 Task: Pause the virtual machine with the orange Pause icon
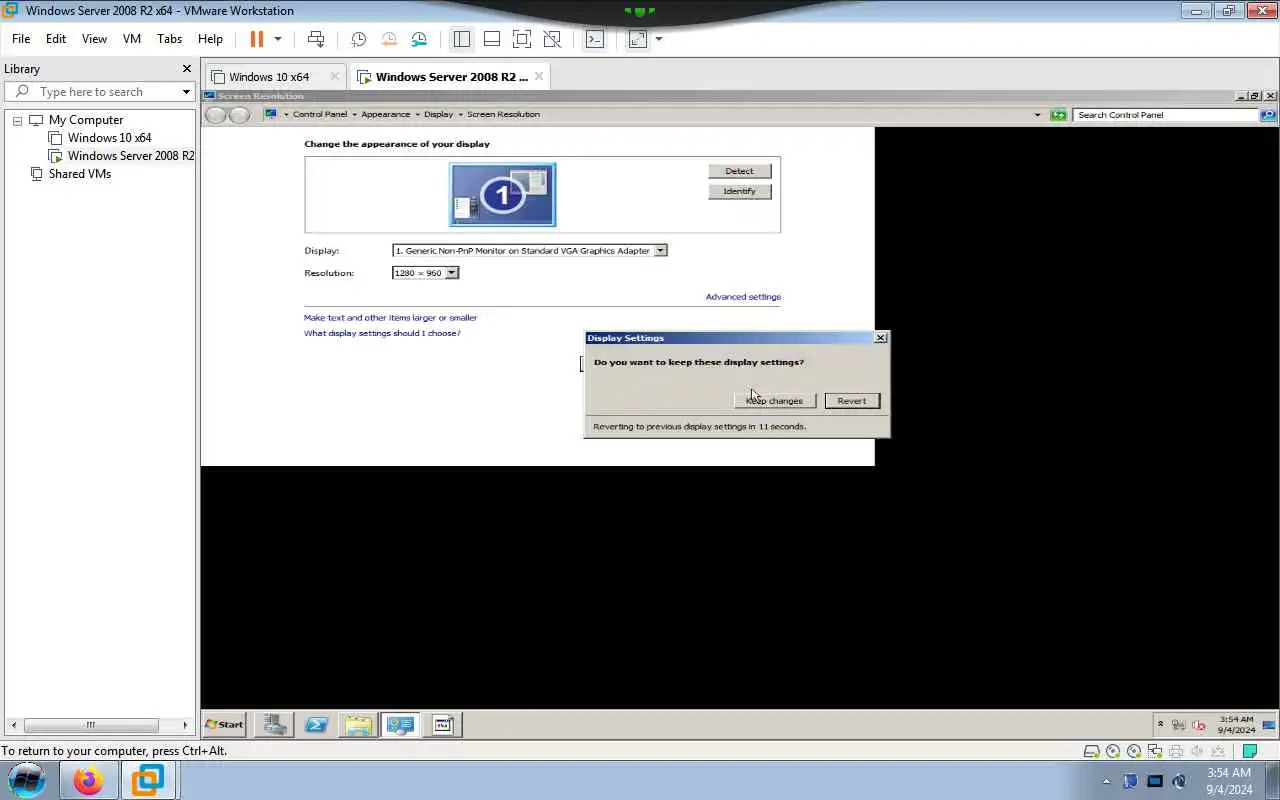click(256, 39)
